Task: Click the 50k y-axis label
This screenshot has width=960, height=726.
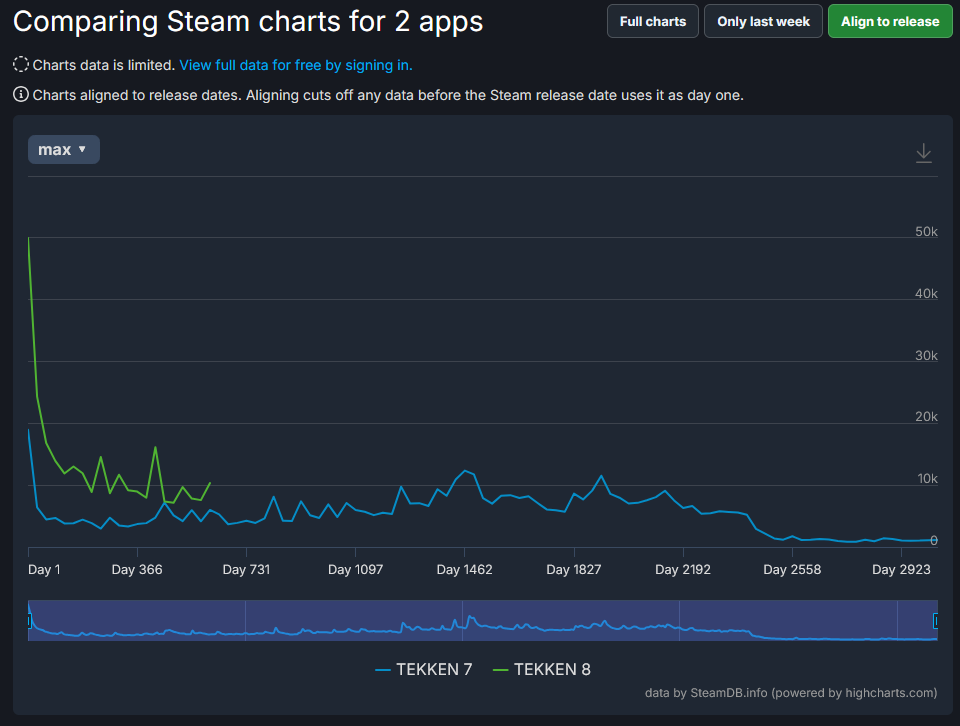Action: click(x=926, y=232)
